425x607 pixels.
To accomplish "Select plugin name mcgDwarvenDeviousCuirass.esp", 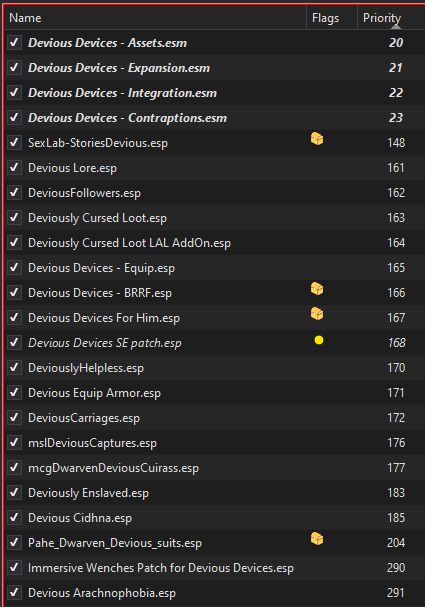I will click(x=113, y=468).
